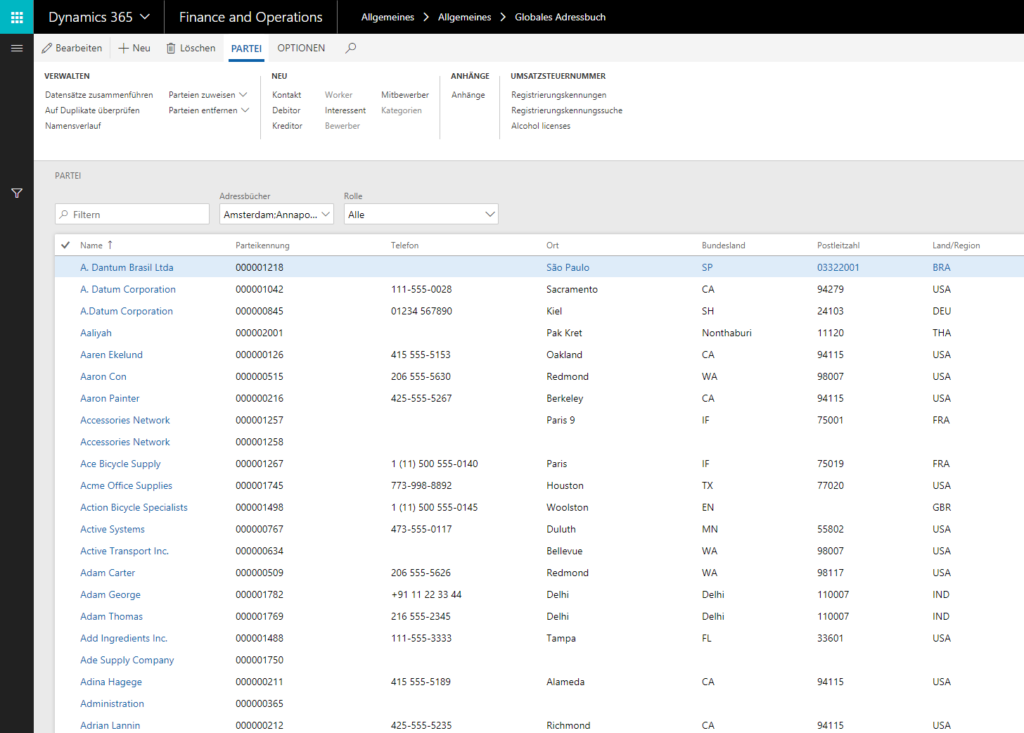Image resolution: width=1024 pixels, height=733 pixels.
Task: Open the app launcher waffle icon
Action: (x=16, y=17)
